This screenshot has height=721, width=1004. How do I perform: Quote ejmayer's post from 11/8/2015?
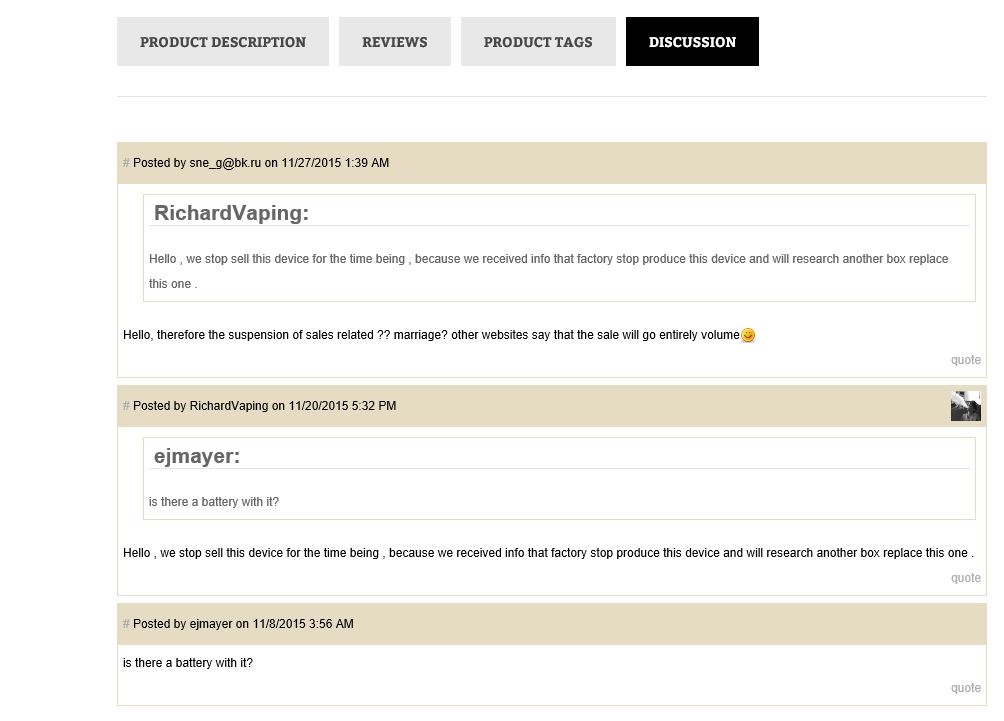tap(965, 688)
